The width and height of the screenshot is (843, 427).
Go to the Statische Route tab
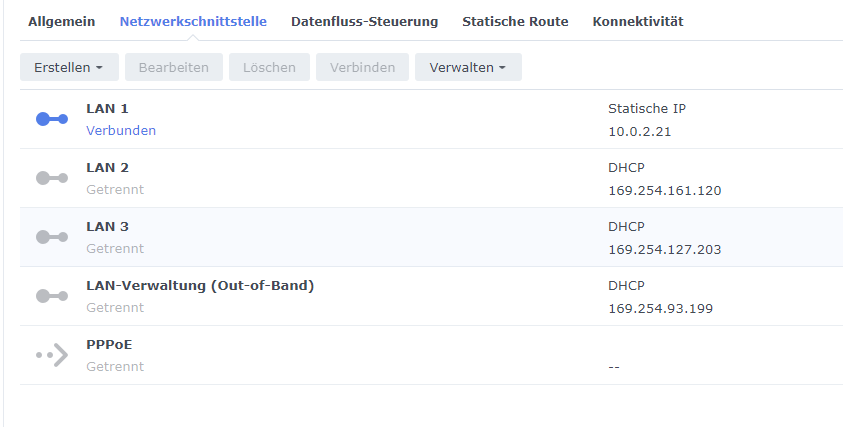(515, 21)
